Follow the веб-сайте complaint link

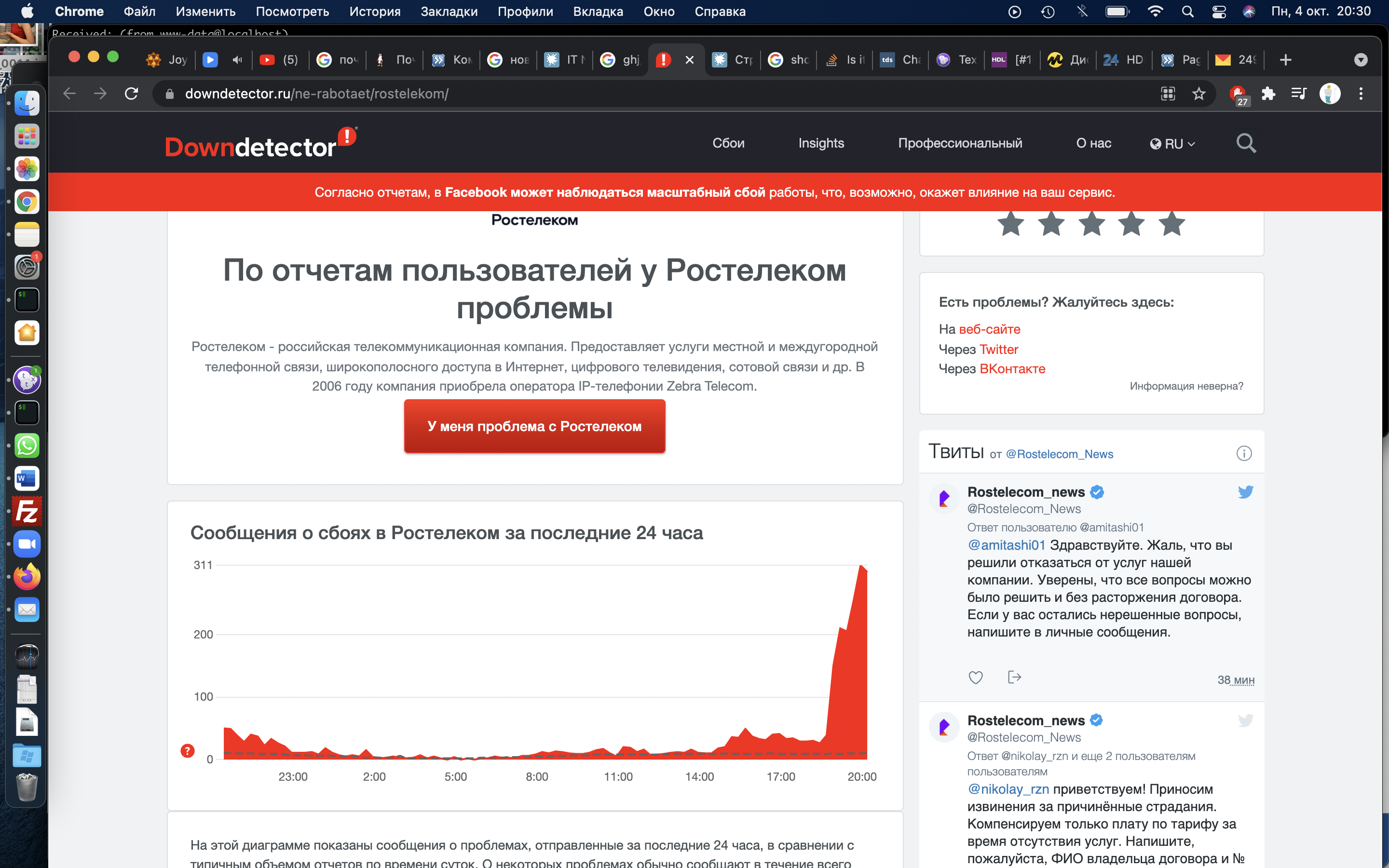(x=990, y=329)
